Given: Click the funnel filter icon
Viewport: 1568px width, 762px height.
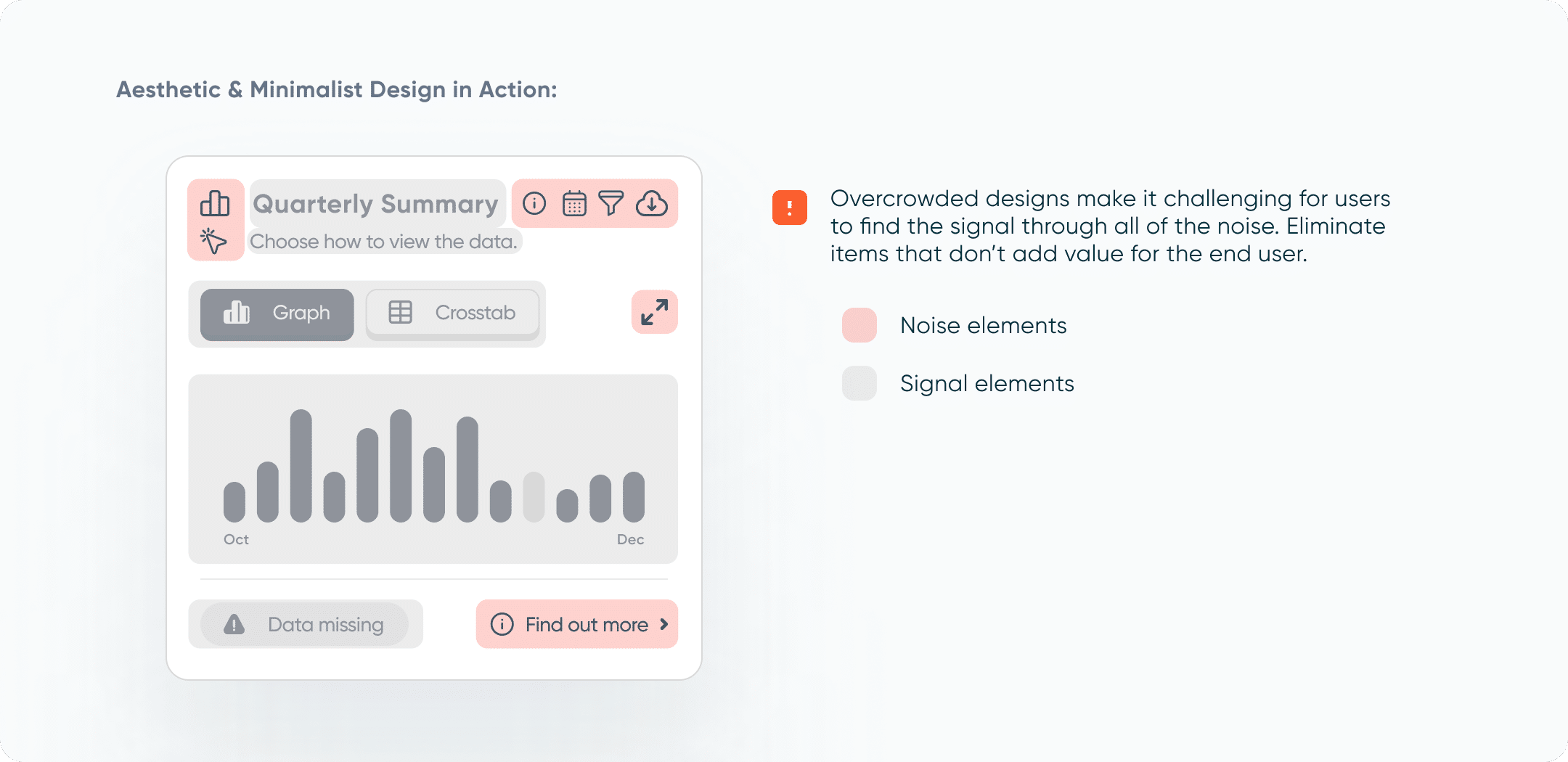Looking at the screenshot, I should point(611,203).
